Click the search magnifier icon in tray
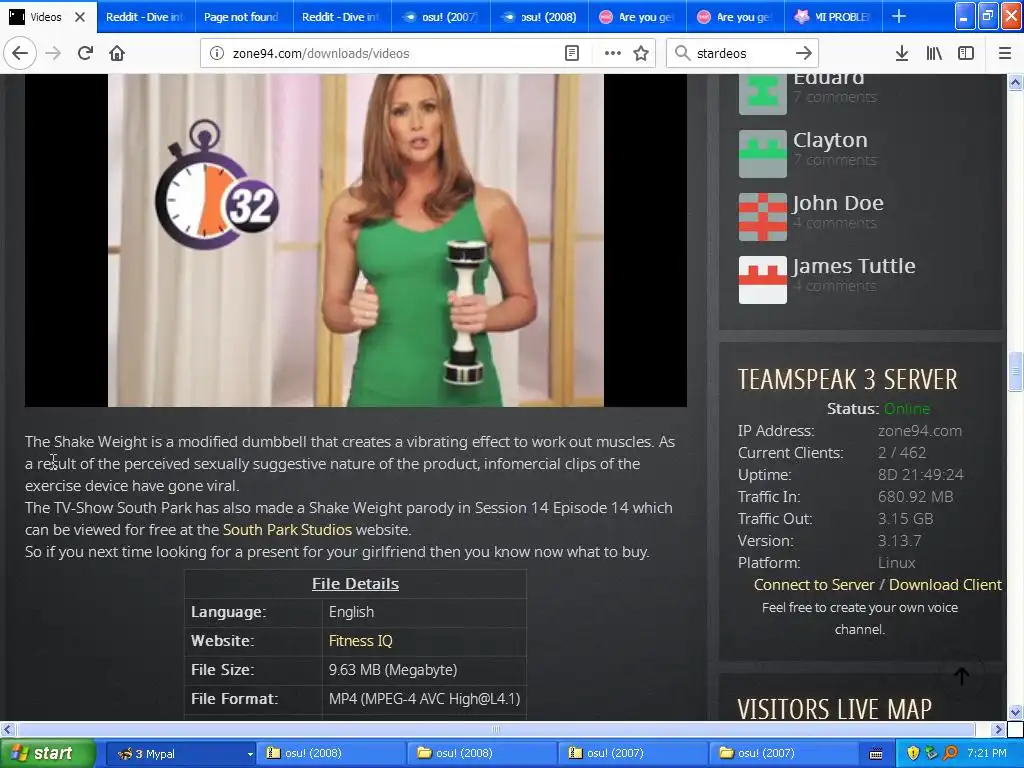1024x768 pixels. click(950, 753)
